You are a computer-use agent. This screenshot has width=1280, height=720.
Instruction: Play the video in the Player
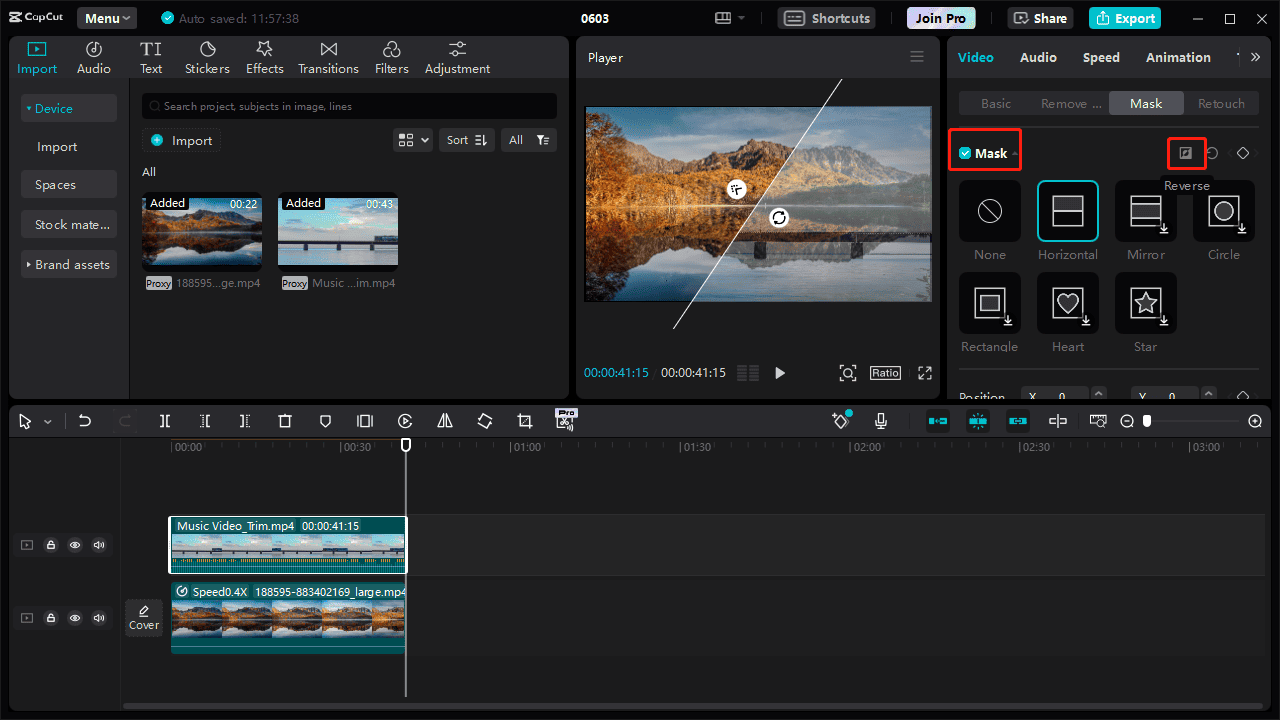pyautogui.click(x=780, y=373)
